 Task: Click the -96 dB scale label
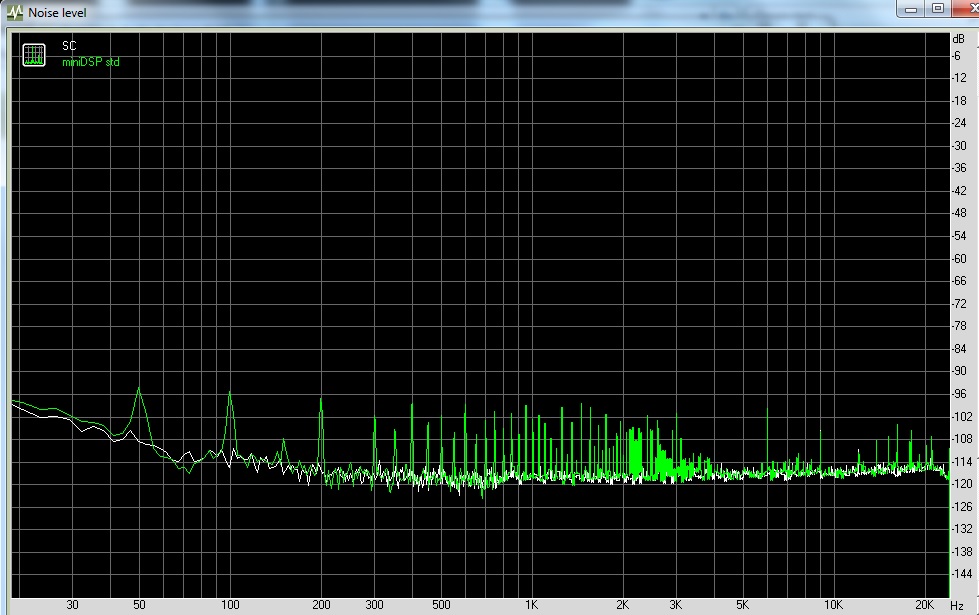pyautogui.click(x=959, y=394)
